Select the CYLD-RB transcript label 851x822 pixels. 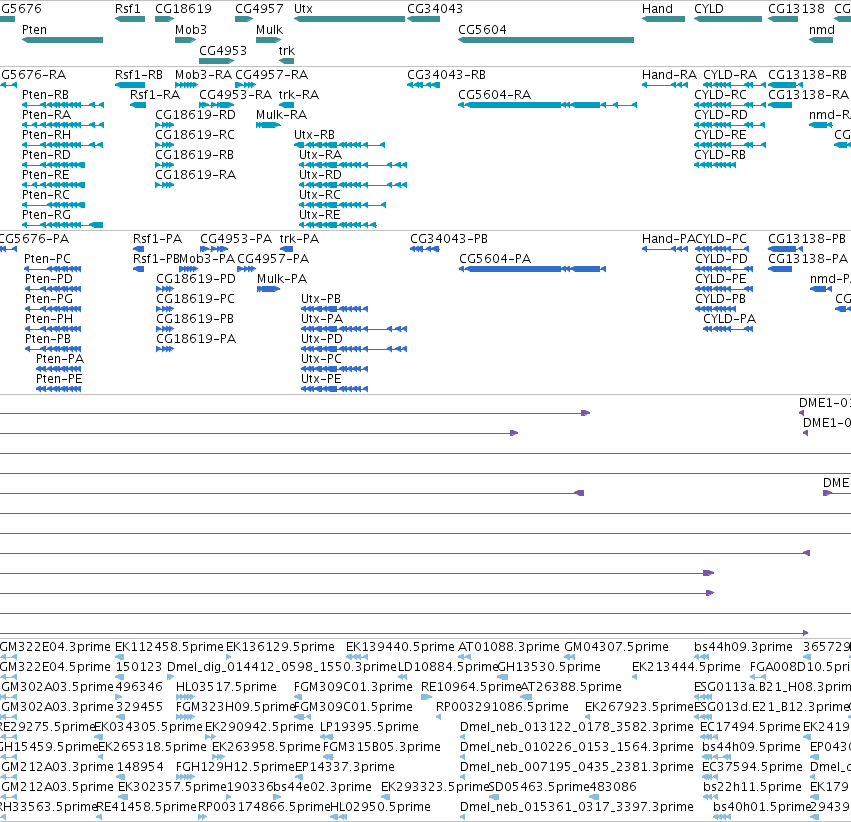[720, 155]
